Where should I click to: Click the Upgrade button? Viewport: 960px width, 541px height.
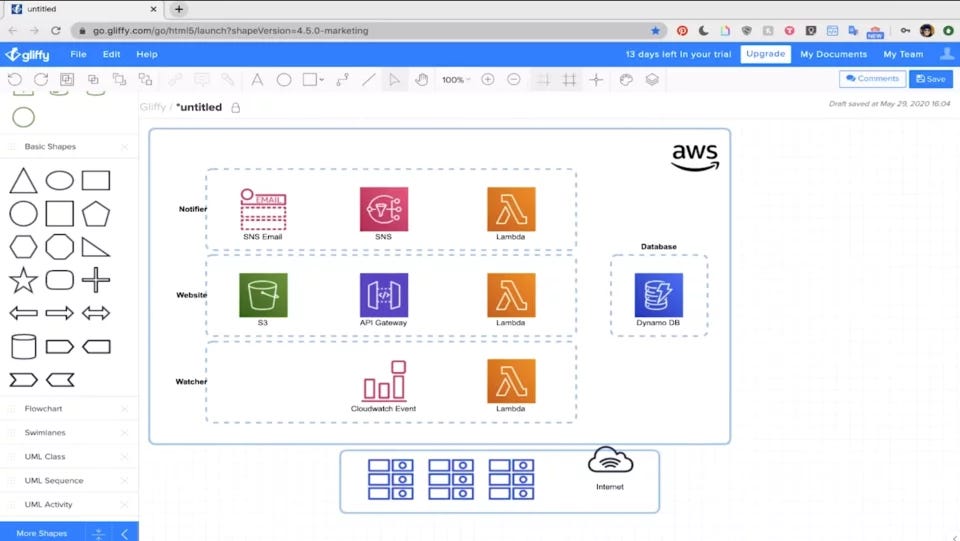(x=765, y=54)
